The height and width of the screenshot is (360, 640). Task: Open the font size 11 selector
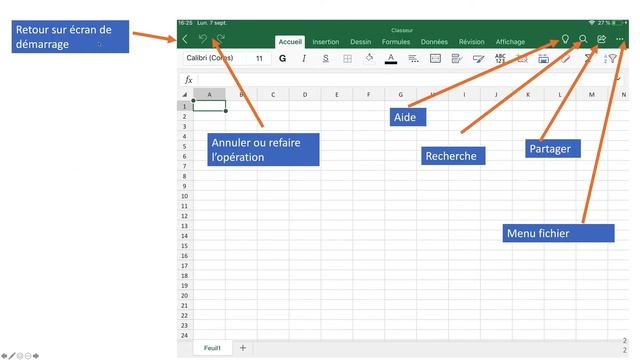(259, 58)
